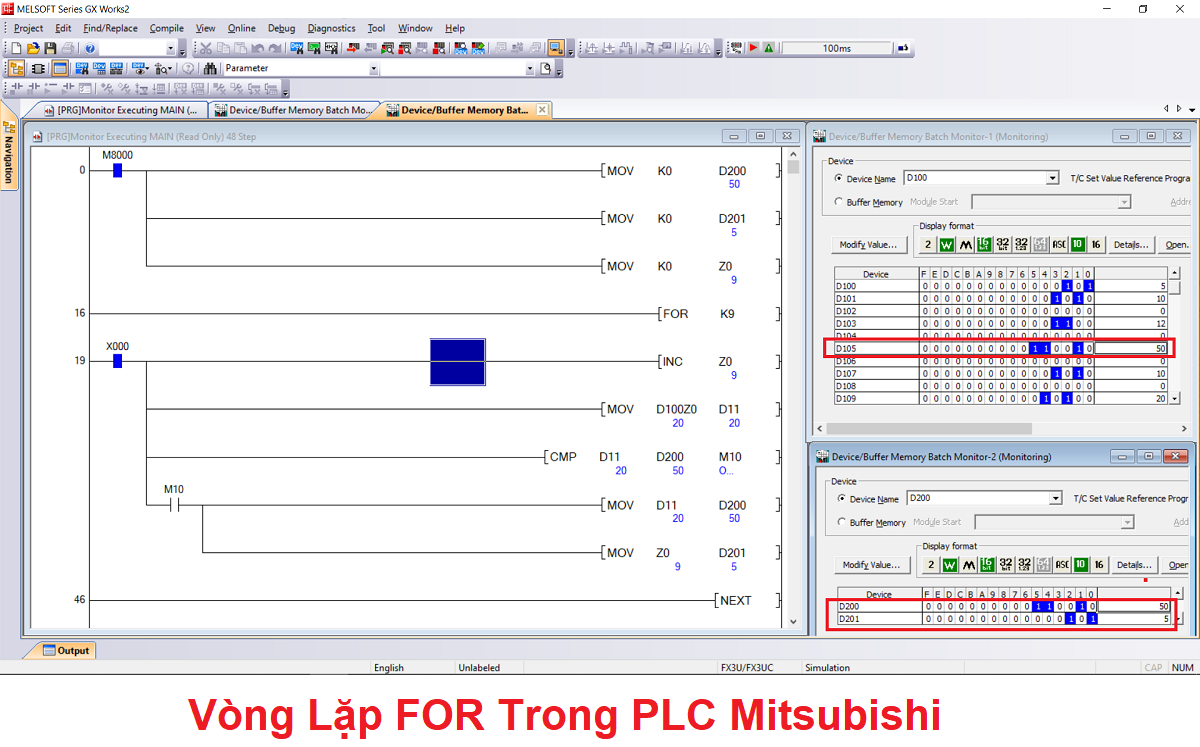Click the project tree Navigation icon
The height and width of the screenshot is (747, 1200).
point(17,68)
